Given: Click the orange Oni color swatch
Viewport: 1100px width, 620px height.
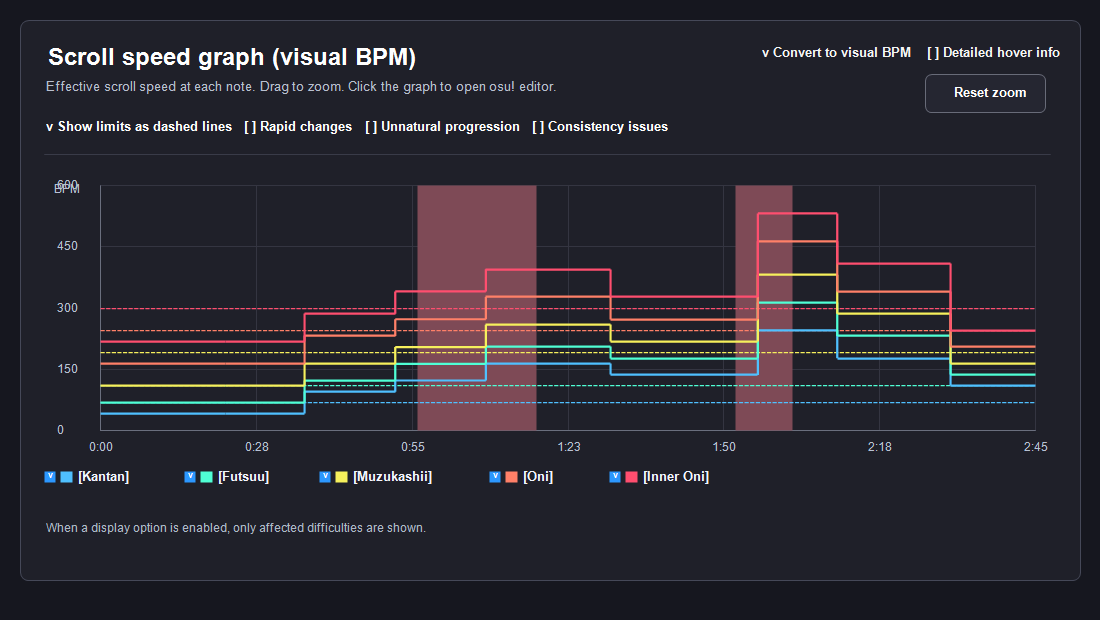Looking at the screenshot, I should [x=511, y=477].
